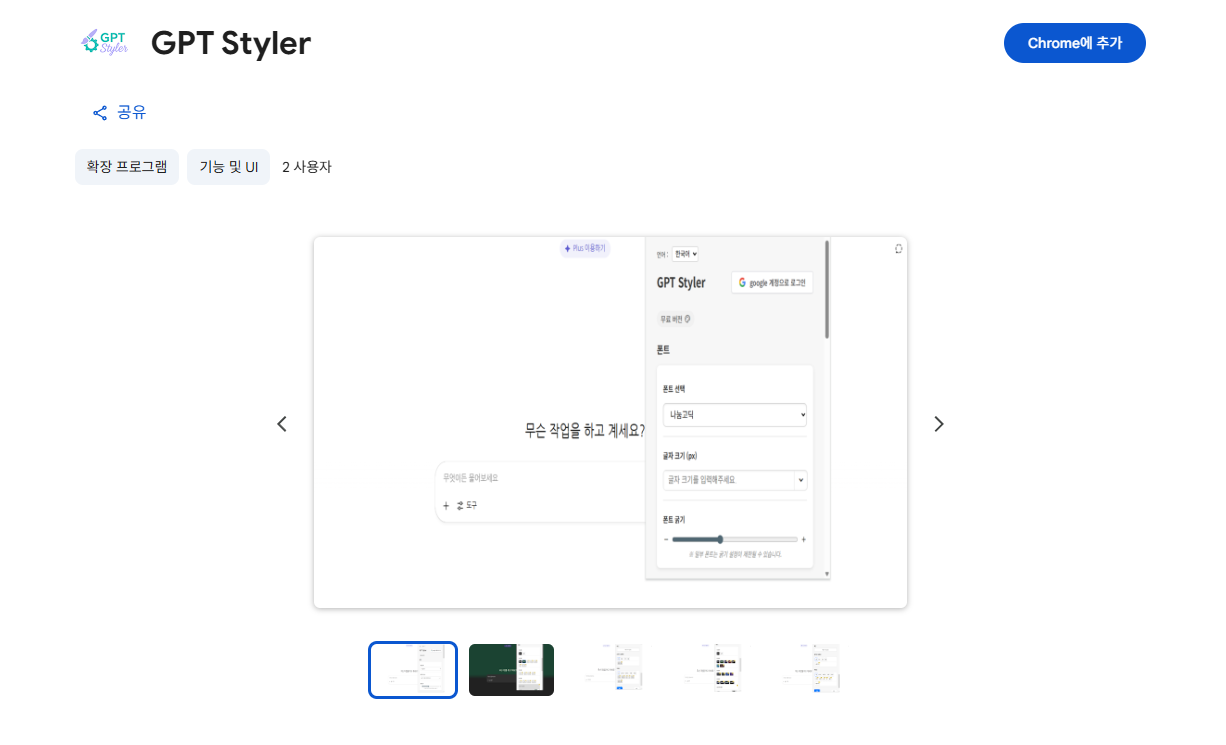Select the second dark green screenshot thumbnail
This screenshot has height=745, width=1226.
tap(511, 670)
